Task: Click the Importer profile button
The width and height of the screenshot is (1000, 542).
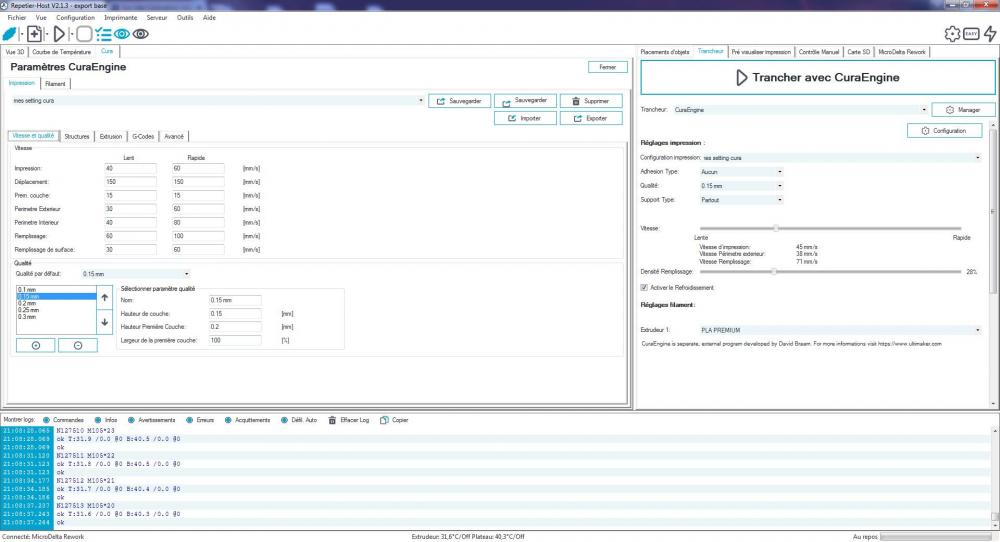Action: coord(525,119)
